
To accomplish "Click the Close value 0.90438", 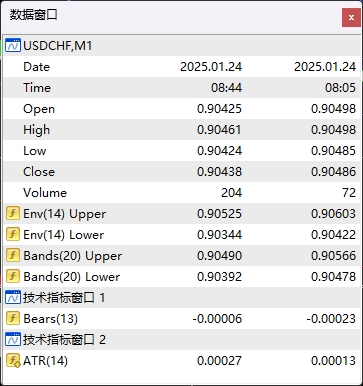I will (x=219, y=172).
